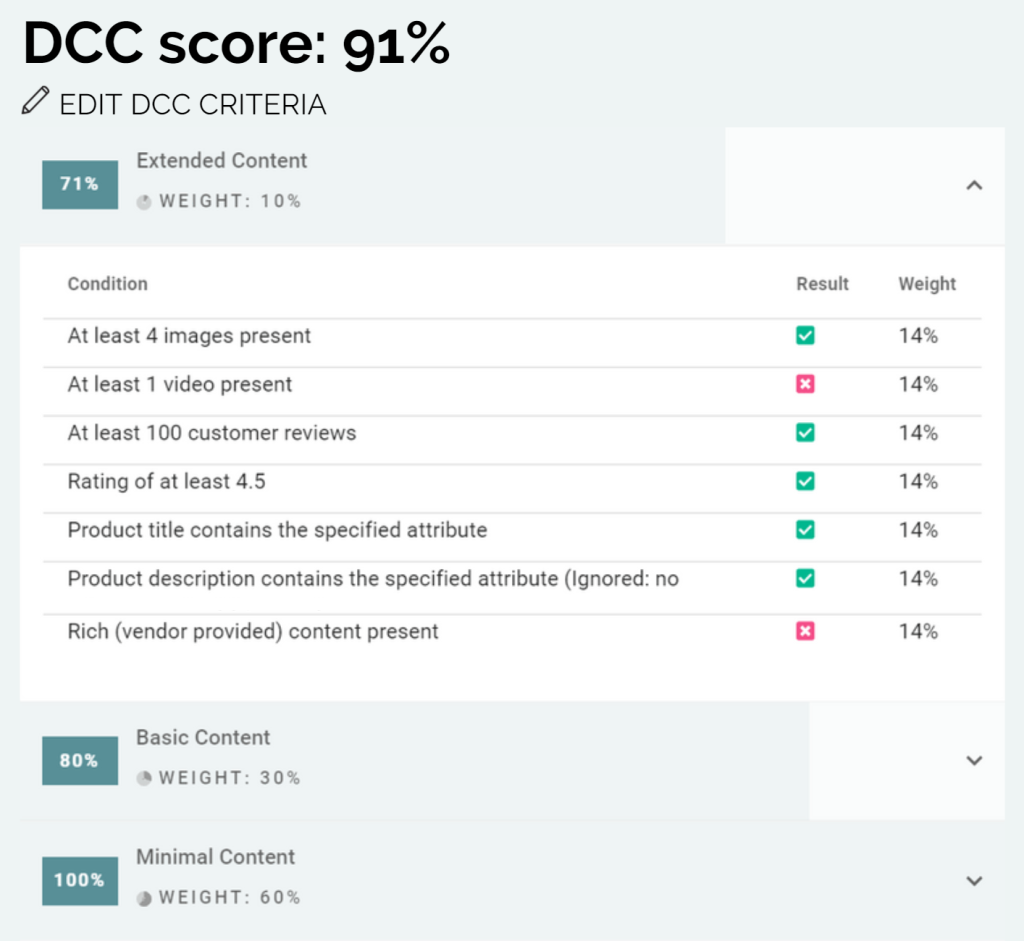Expand the Basic Content section

tap(976, 760)
